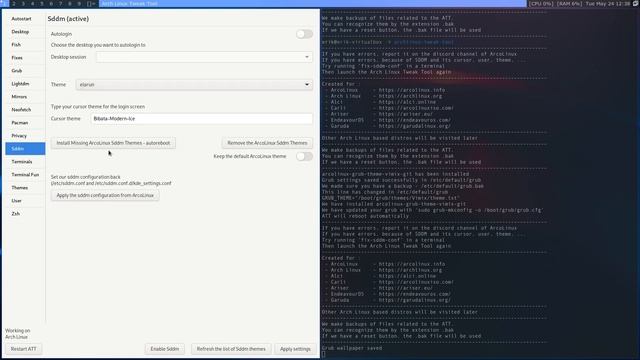The height and width of the screenshot is (360, 640).
Task: Click Install Missing ArcoLinux Sddm Themes button
Action: point(113,143)
